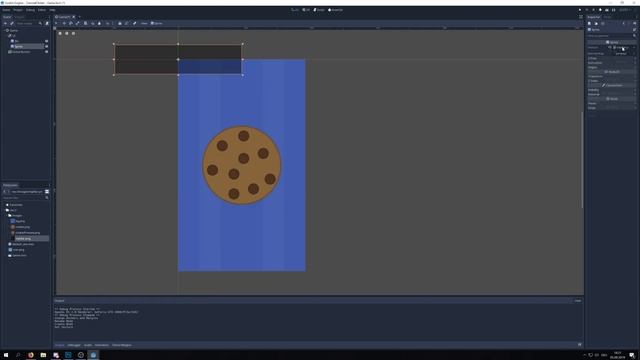Load a resource with the Inspector folder icon
Screen dimensions: 640x360
596,23
